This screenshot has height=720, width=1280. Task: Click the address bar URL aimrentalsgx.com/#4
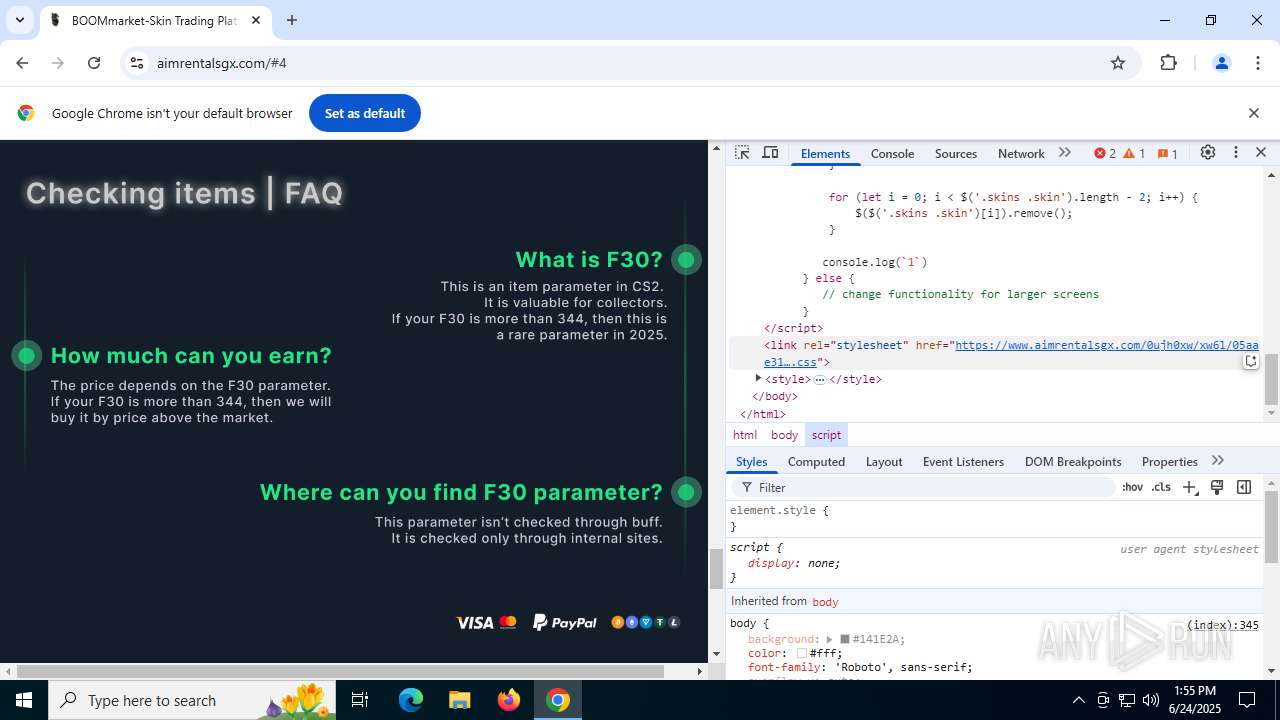point(222,63)
